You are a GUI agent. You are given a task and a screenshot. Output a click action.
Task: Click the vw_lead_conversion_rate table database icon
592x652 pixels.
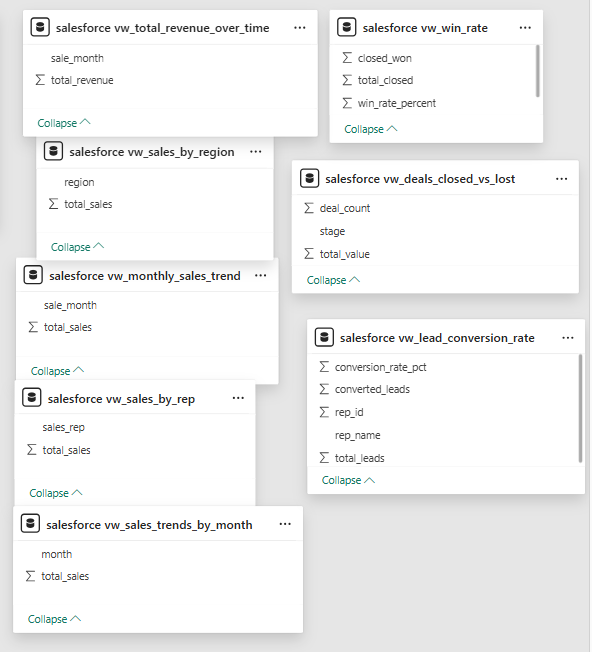tap(324, 337)
